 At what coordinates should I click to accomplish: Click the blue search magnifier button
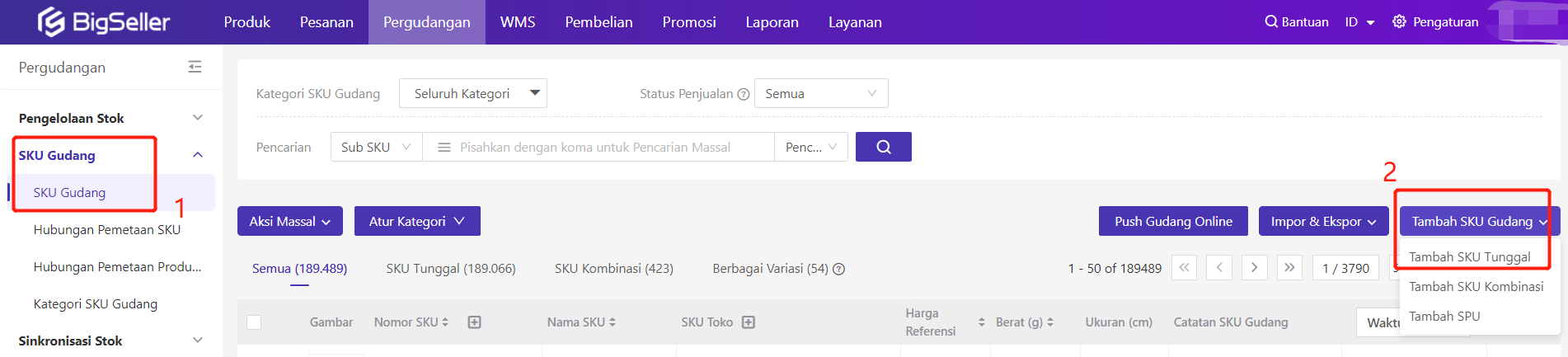[883, 147]
